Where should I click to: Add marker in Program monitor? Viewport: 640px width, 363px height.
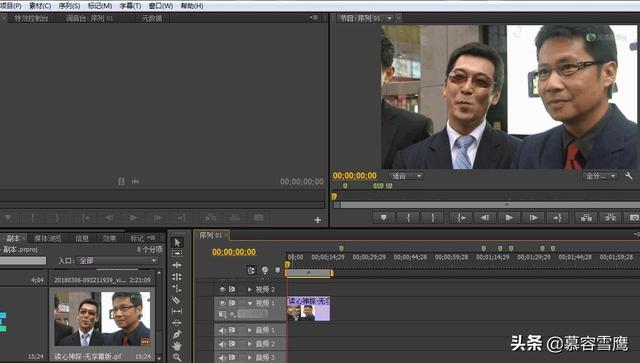(x=383, y=218)
